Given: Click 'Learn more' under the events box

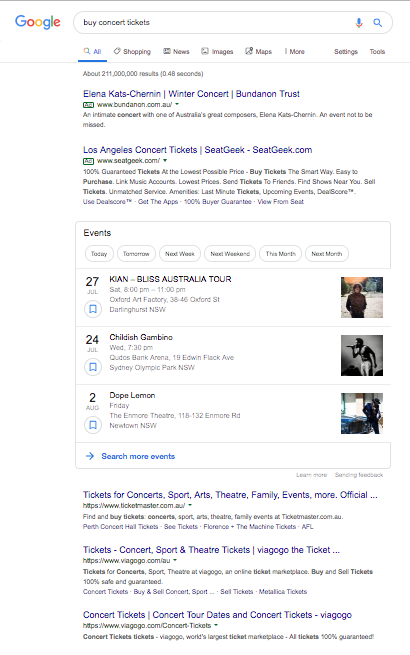Looking at the screenshot, I should coord(311,475).
